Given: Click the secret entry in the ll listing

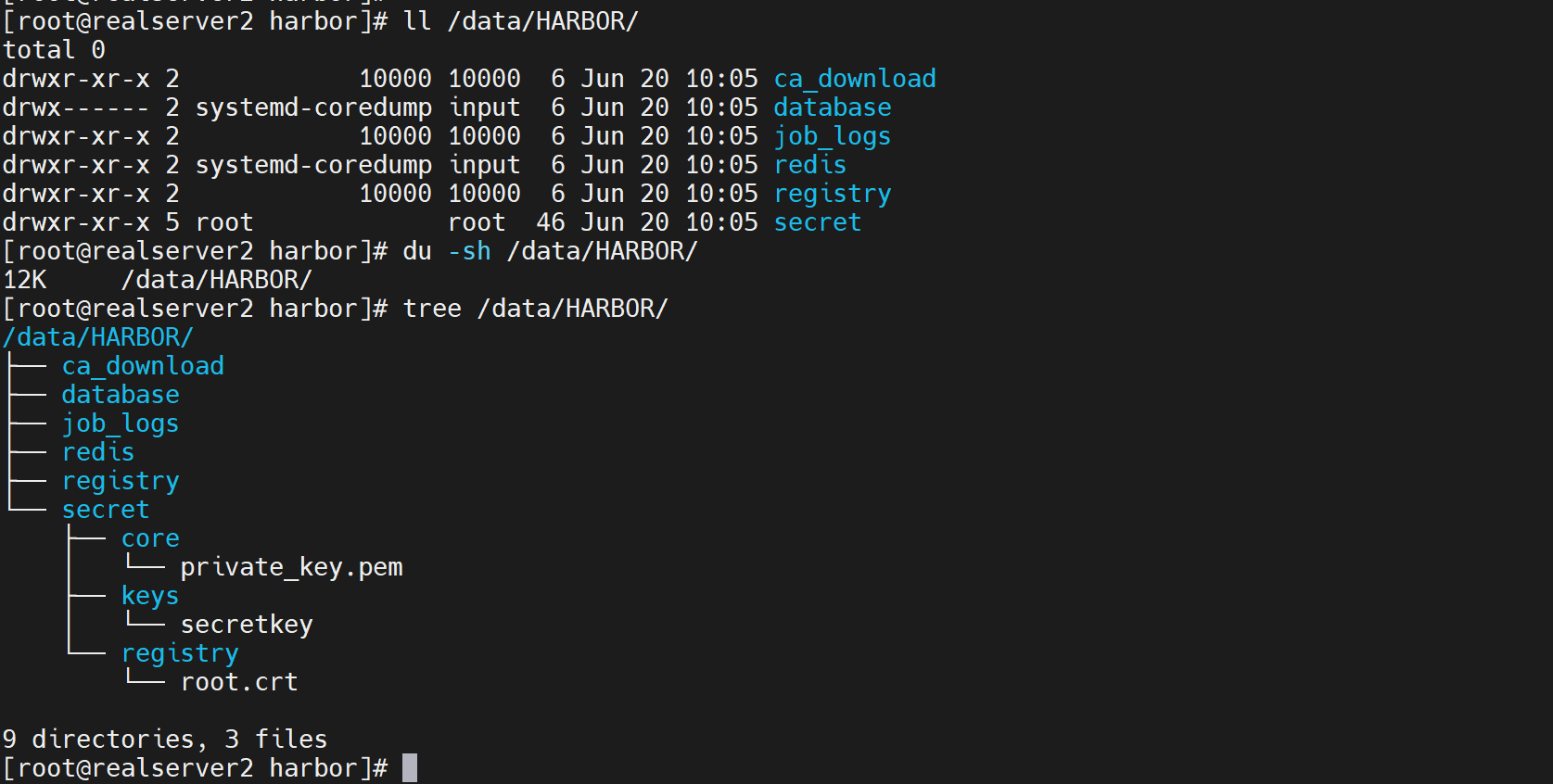Looking at the screenshot, I should click(818, 222).
